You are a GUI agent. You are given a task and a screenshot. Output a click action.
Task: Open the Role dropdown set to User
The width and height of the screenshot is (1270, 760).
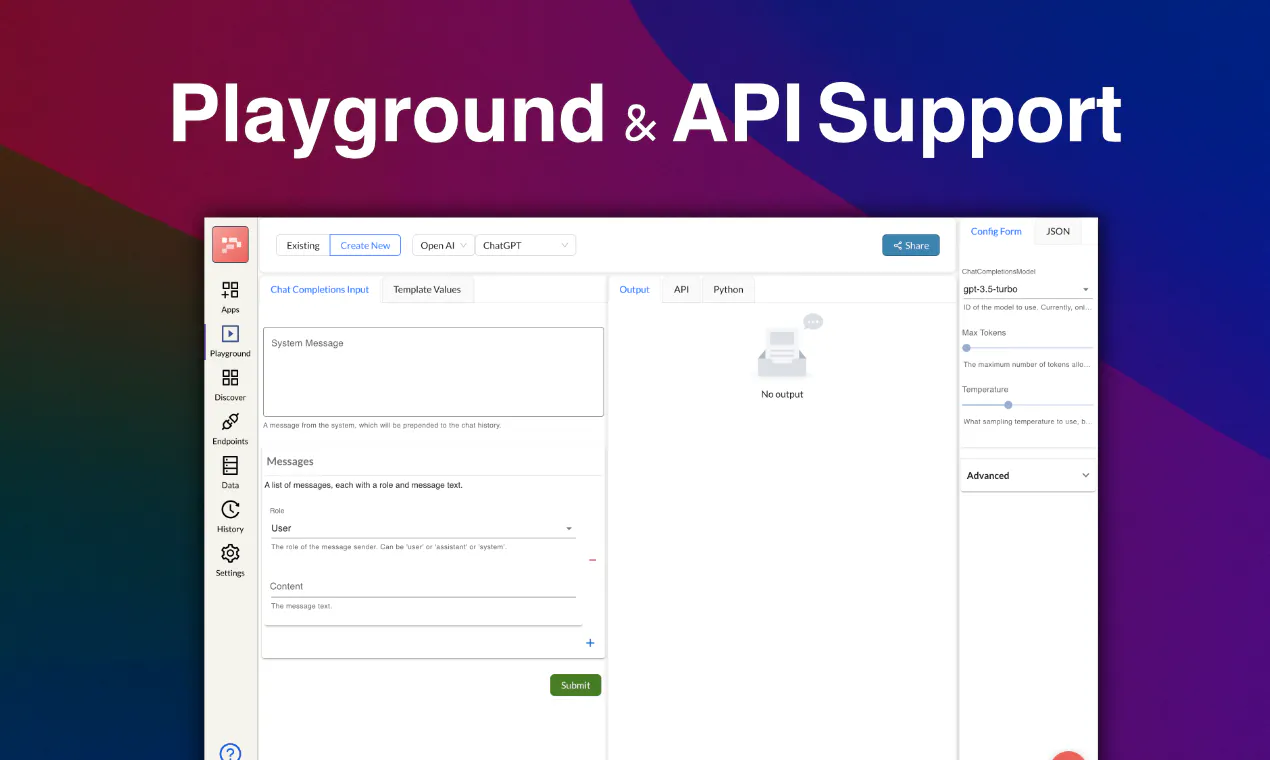(422, 528)
